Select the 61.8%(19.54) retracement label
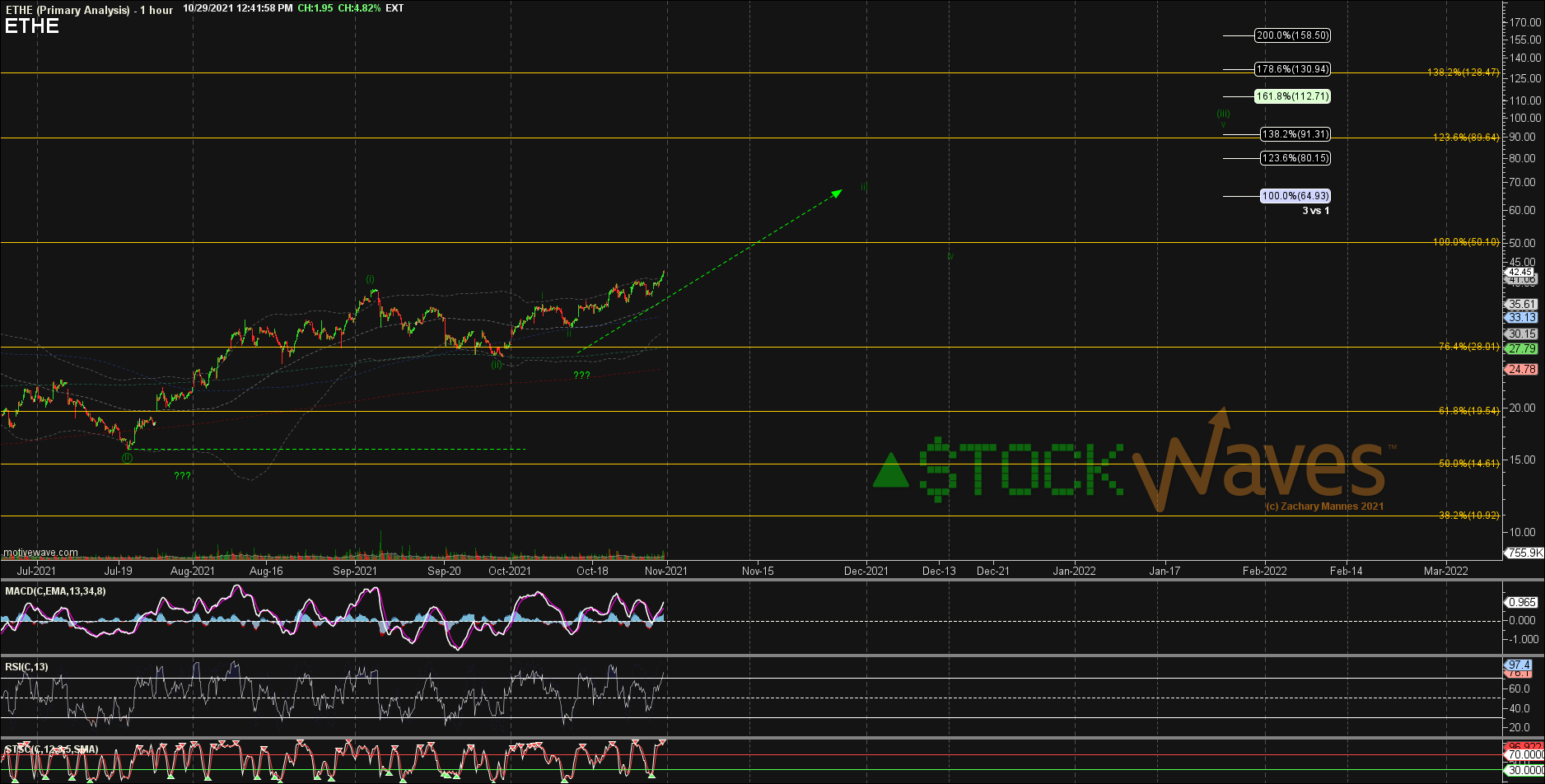Screen dimensions: 1545x784 tap(1468, 410)
